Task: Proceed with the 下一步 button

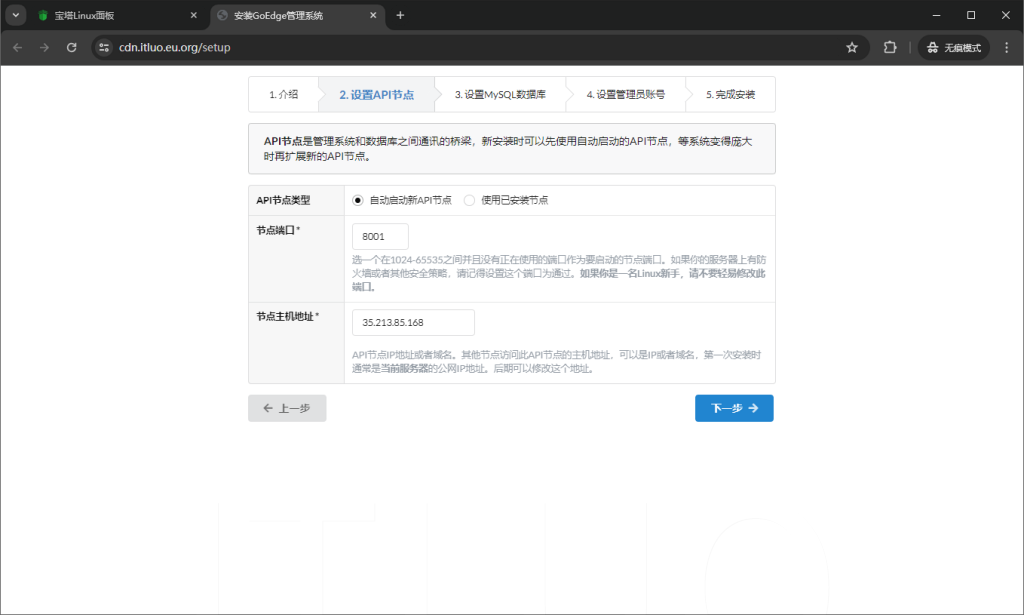Action: [734, 408]
